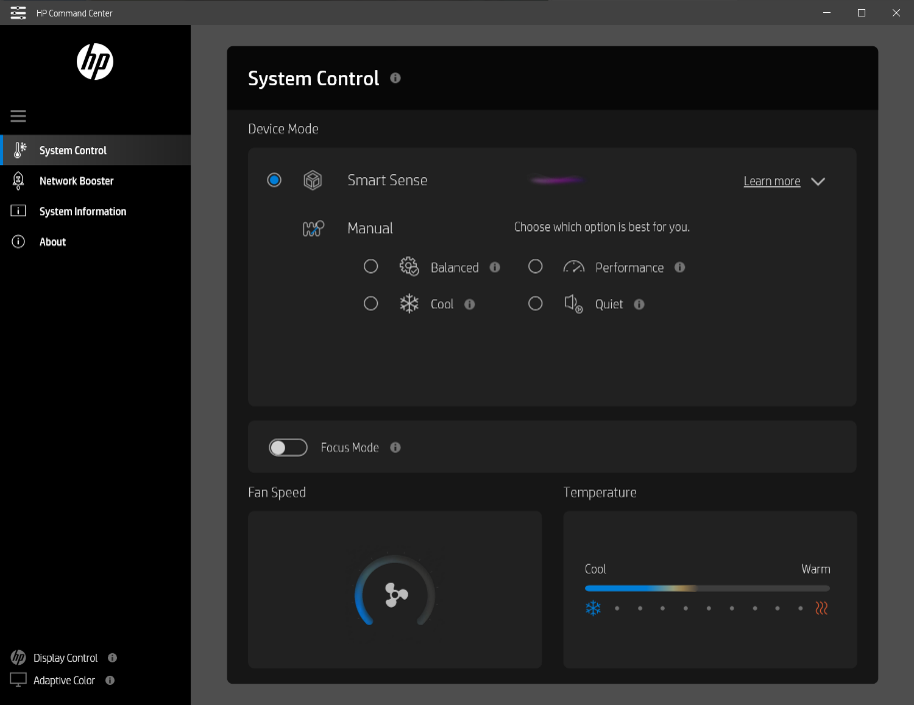914x705 pixels.
Task: Click the About info circle icon
Action: pos(18,241)
